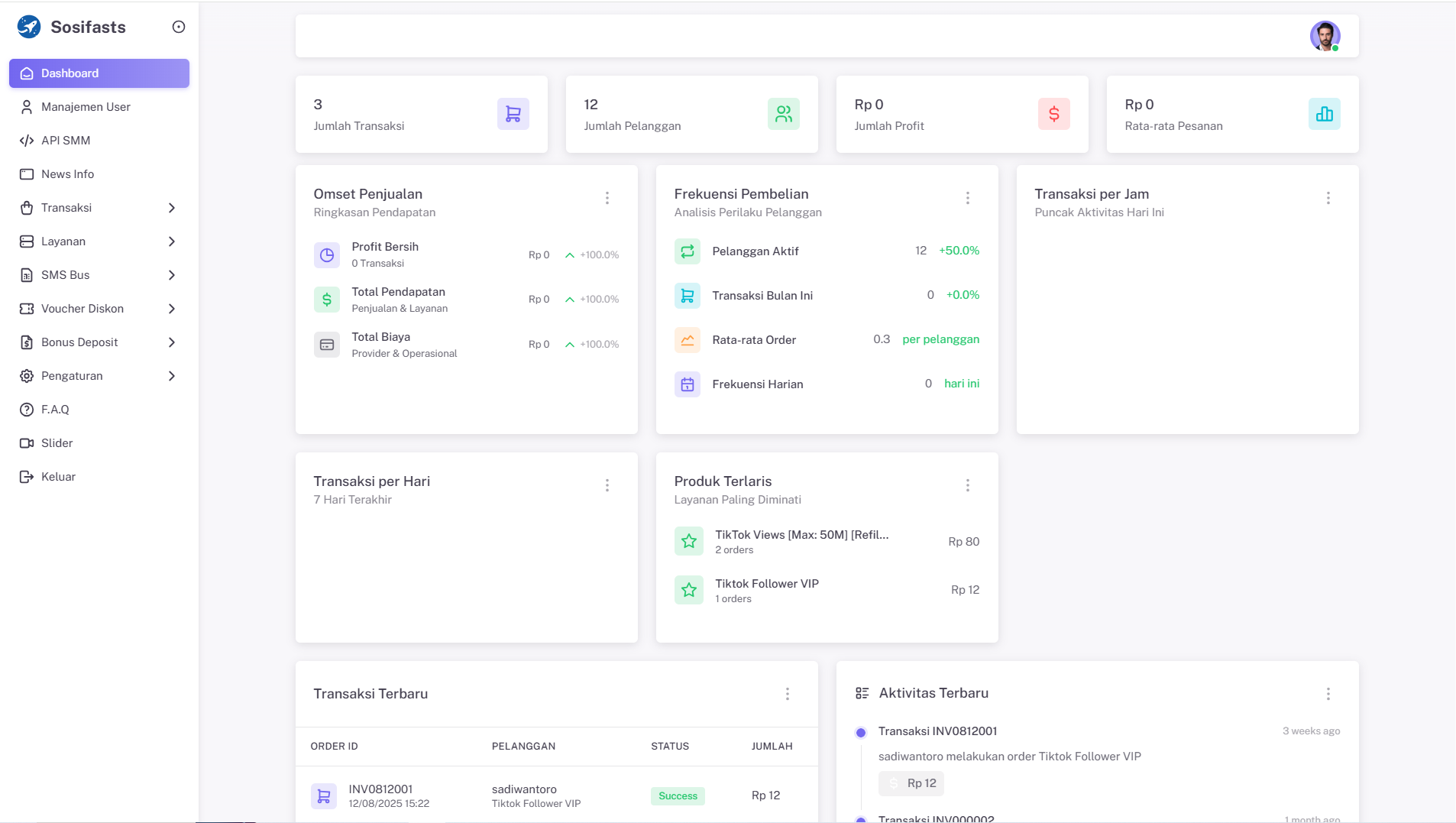This screenshot has width=1456, height=823.
Task: Click the Profit Bersih pie clock icon
Action: (327, 255)
